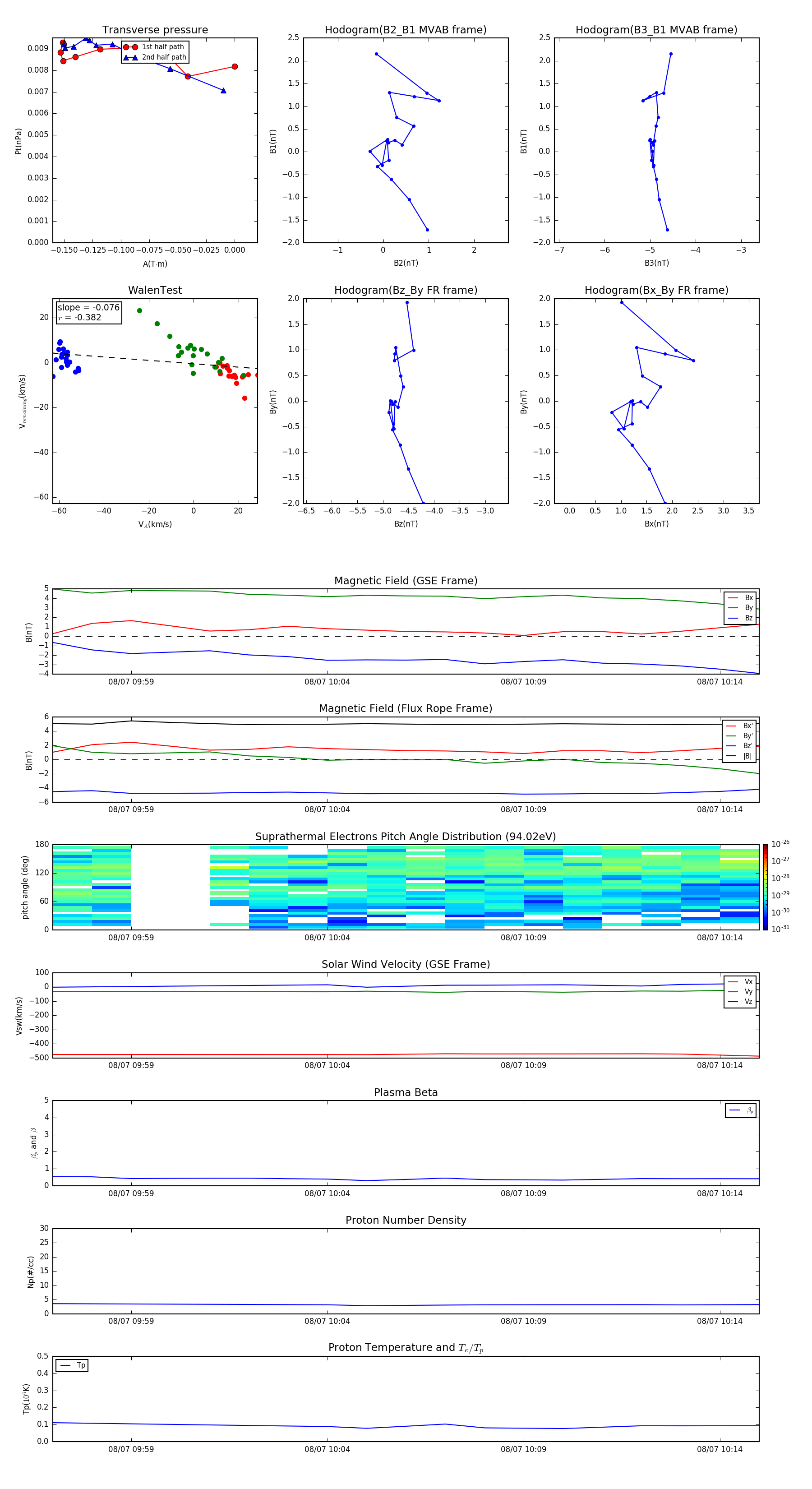Viewport: 812px width, 1489px height.
Task: Click the -500 tick on the Vsw axis
Action: point(39,1058)
